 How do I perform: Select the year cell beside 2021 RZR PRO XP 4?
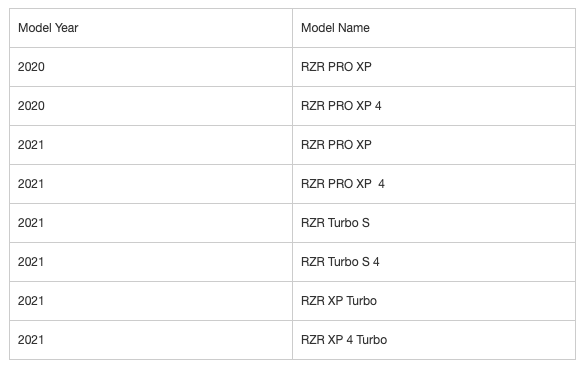pos(151,184)
